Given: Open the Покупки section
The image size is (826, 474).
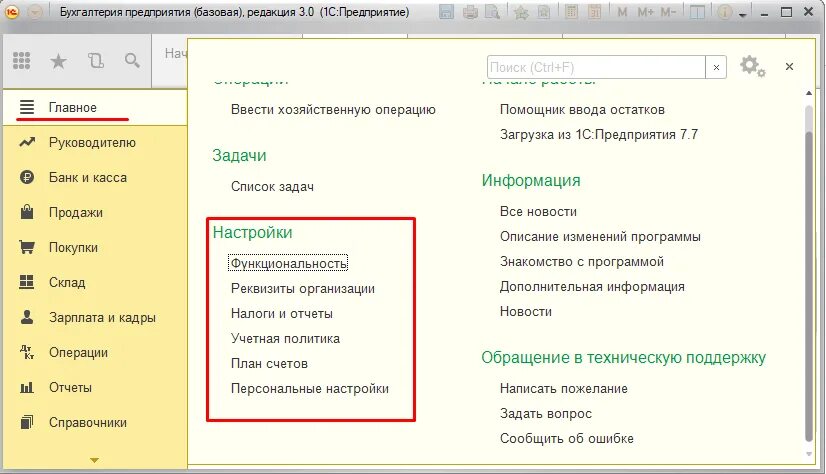Looking at the screenshot, I should click(x=95, y=248).
